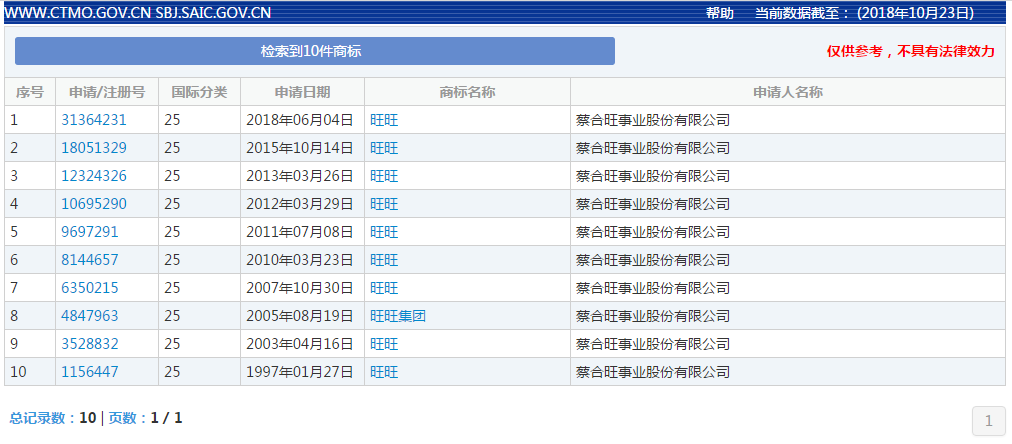Image resolution: width=1012 pixels, height=444 pixels.
Task: Open registration number 10695290
Action: click(x=94, y=204)
